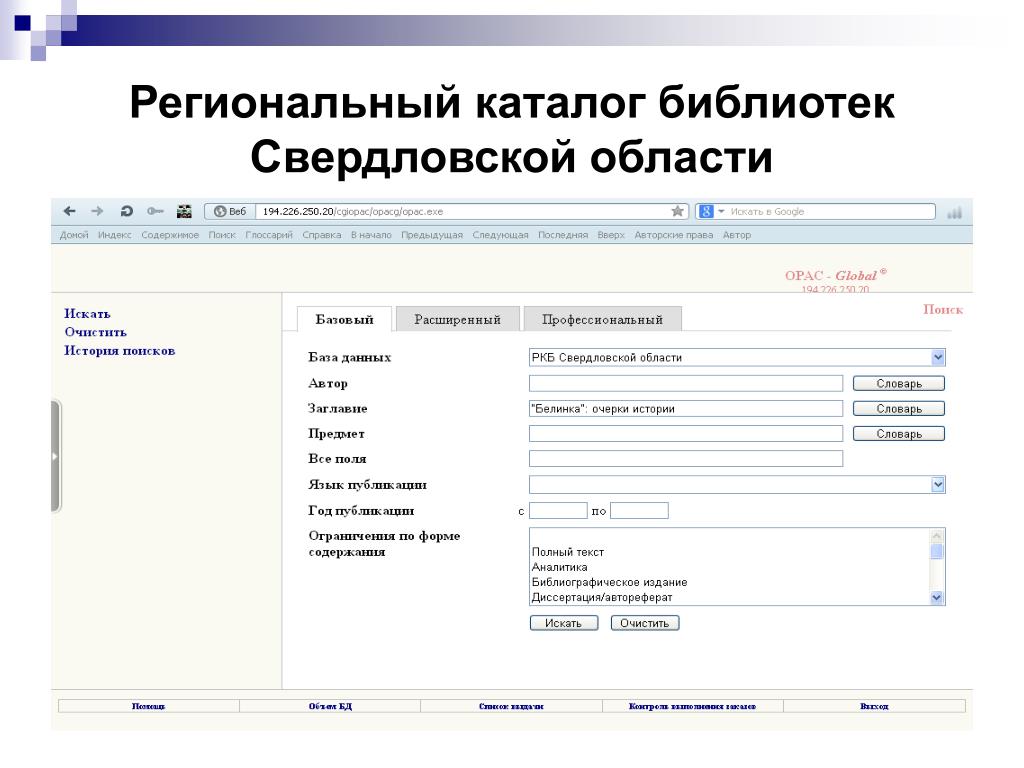Click the image toggle icon in toolbar
The height and width of the screenshot is (768, 1024).
coord(184,211)
